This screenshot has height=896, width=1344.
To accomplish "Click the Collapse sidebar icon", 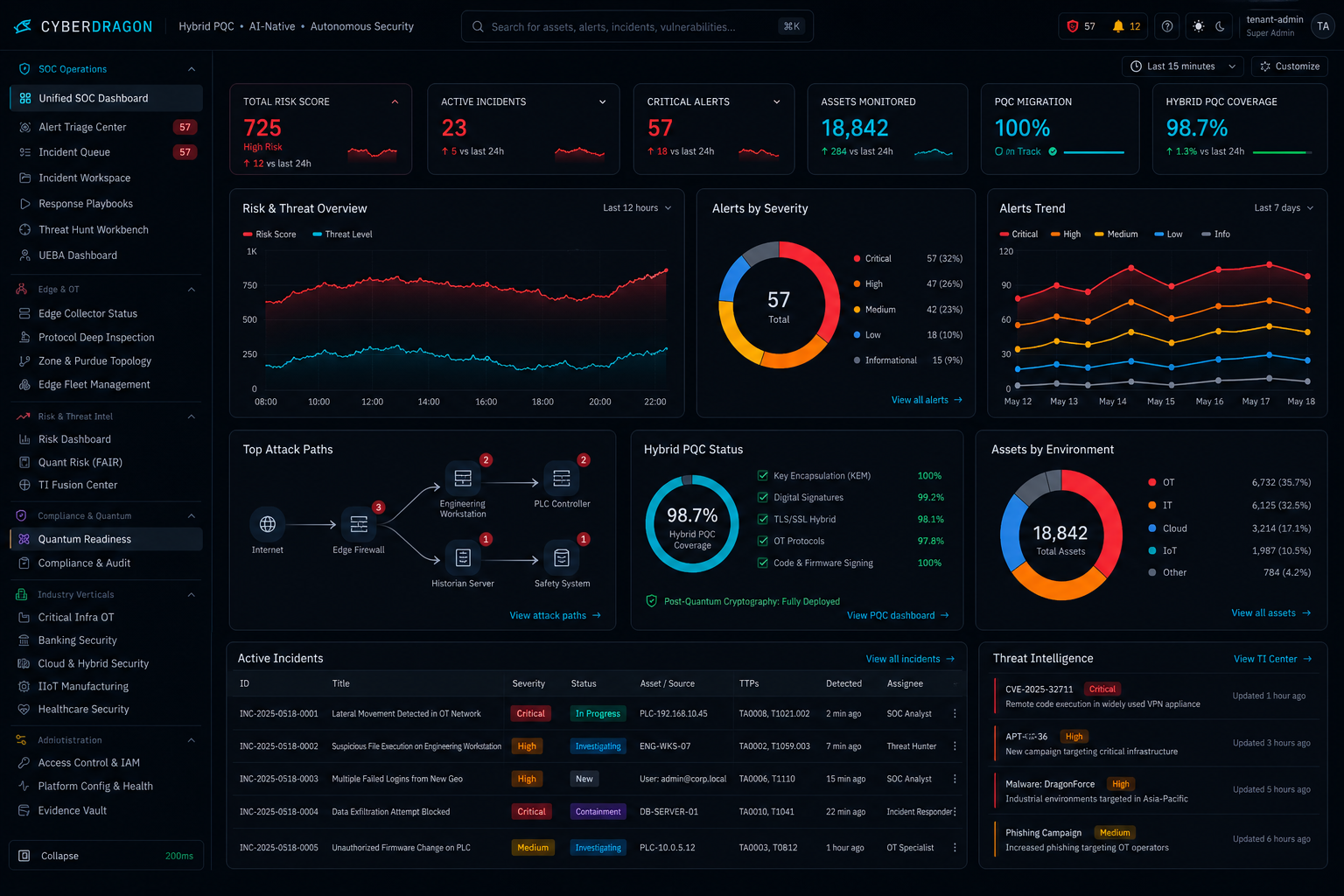I will [24, 856].
